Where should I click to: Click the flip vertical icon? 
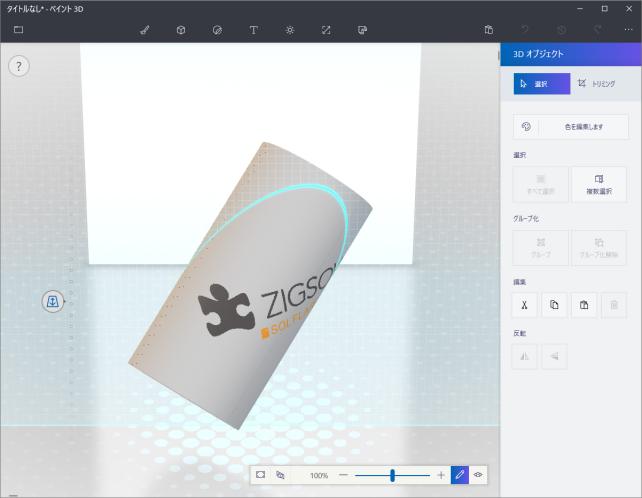554,356
